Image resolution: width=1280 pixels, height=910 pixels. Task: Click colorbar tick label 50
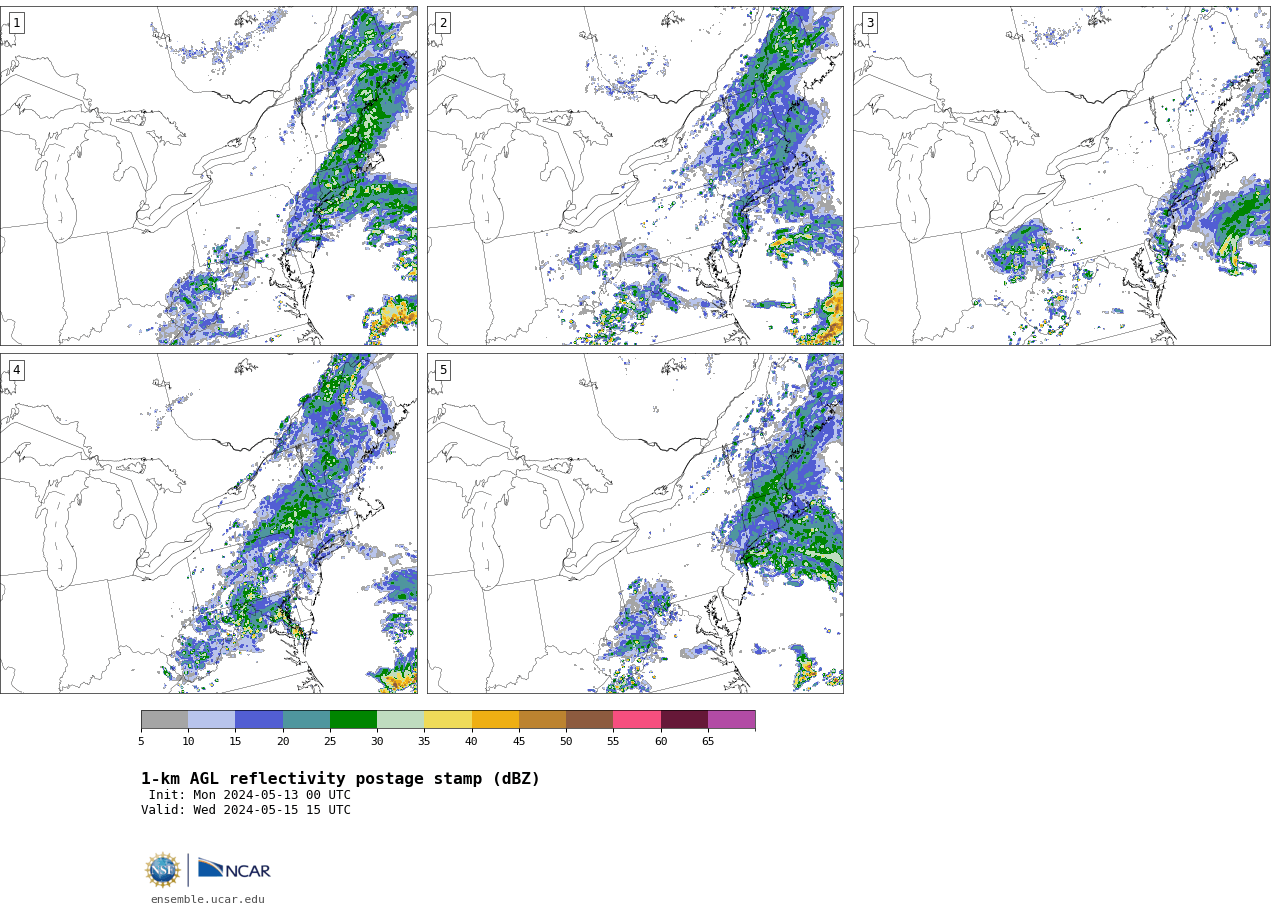[x=566, y=741]
